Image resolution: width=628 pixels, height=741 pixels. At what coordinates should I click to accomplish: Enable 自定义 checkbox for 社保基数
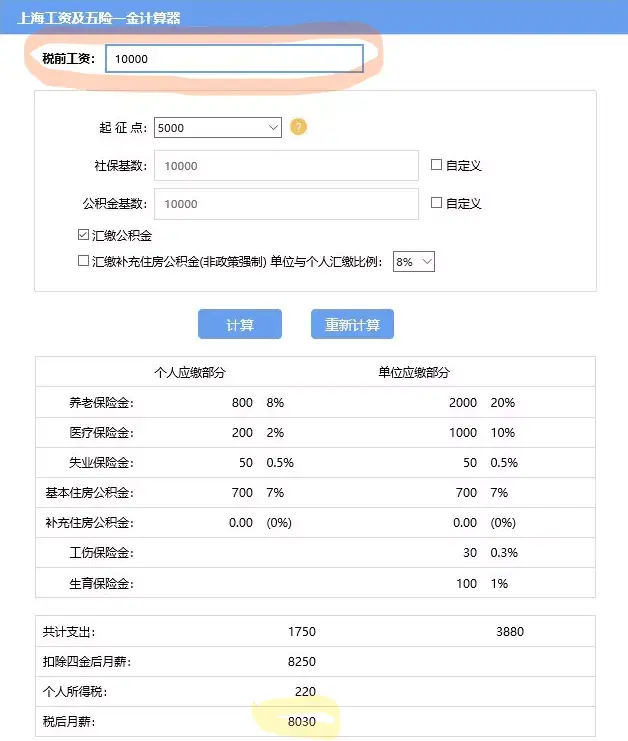(436, 165)
